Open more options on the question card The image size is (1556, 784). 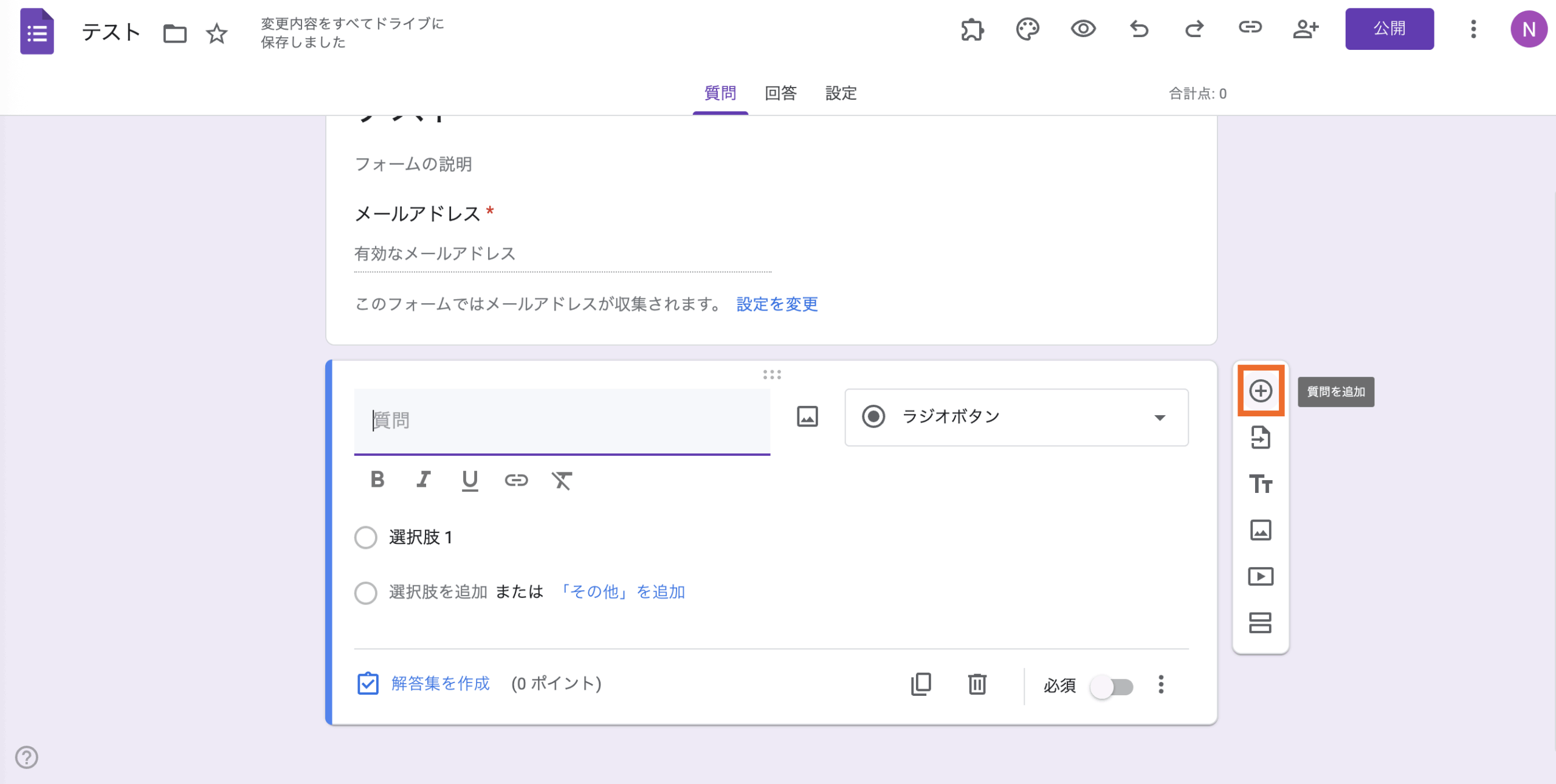tap(1161, 686)
